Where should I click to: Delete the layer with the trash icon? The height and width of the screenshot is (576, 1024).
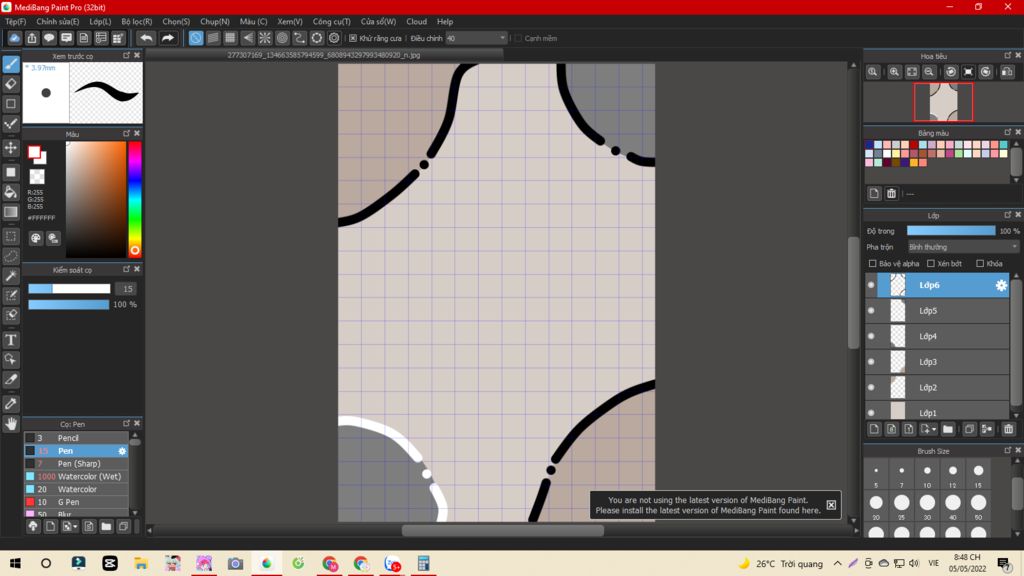1008,429
